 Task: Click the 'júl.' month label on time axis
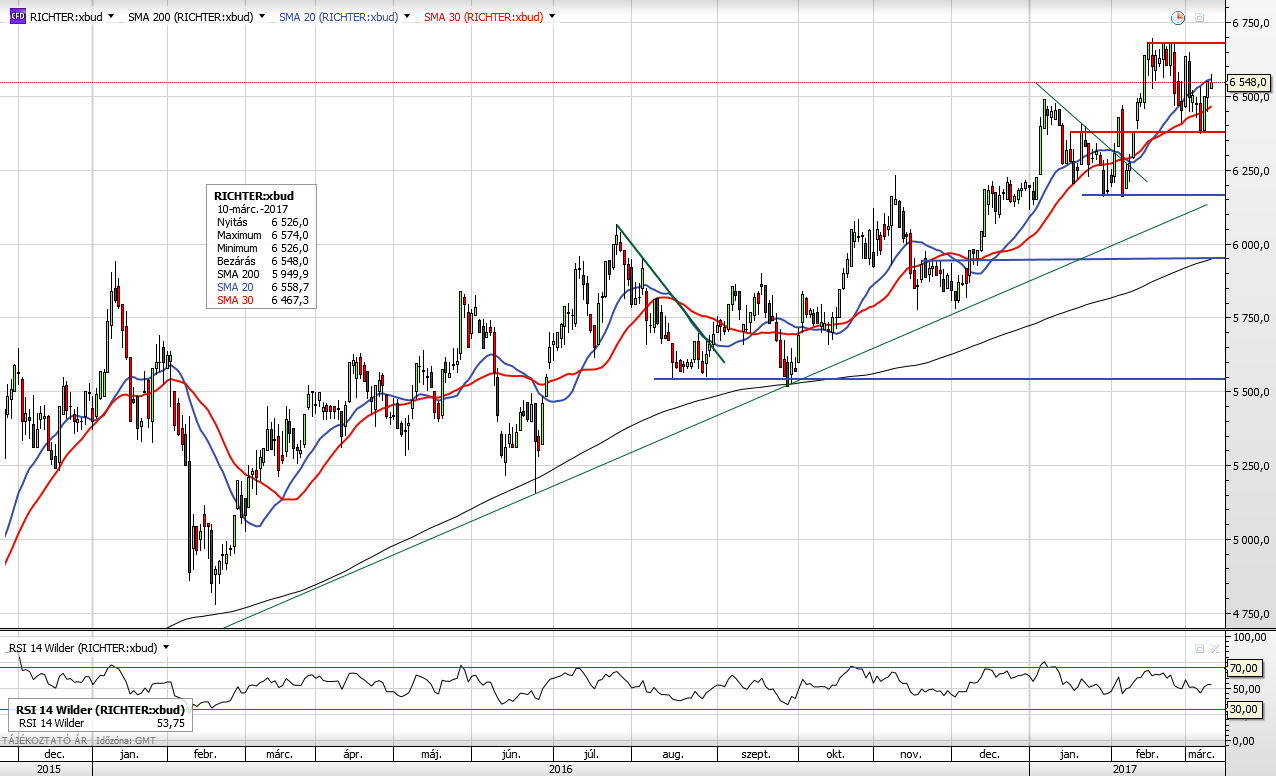tap(590, 754)
